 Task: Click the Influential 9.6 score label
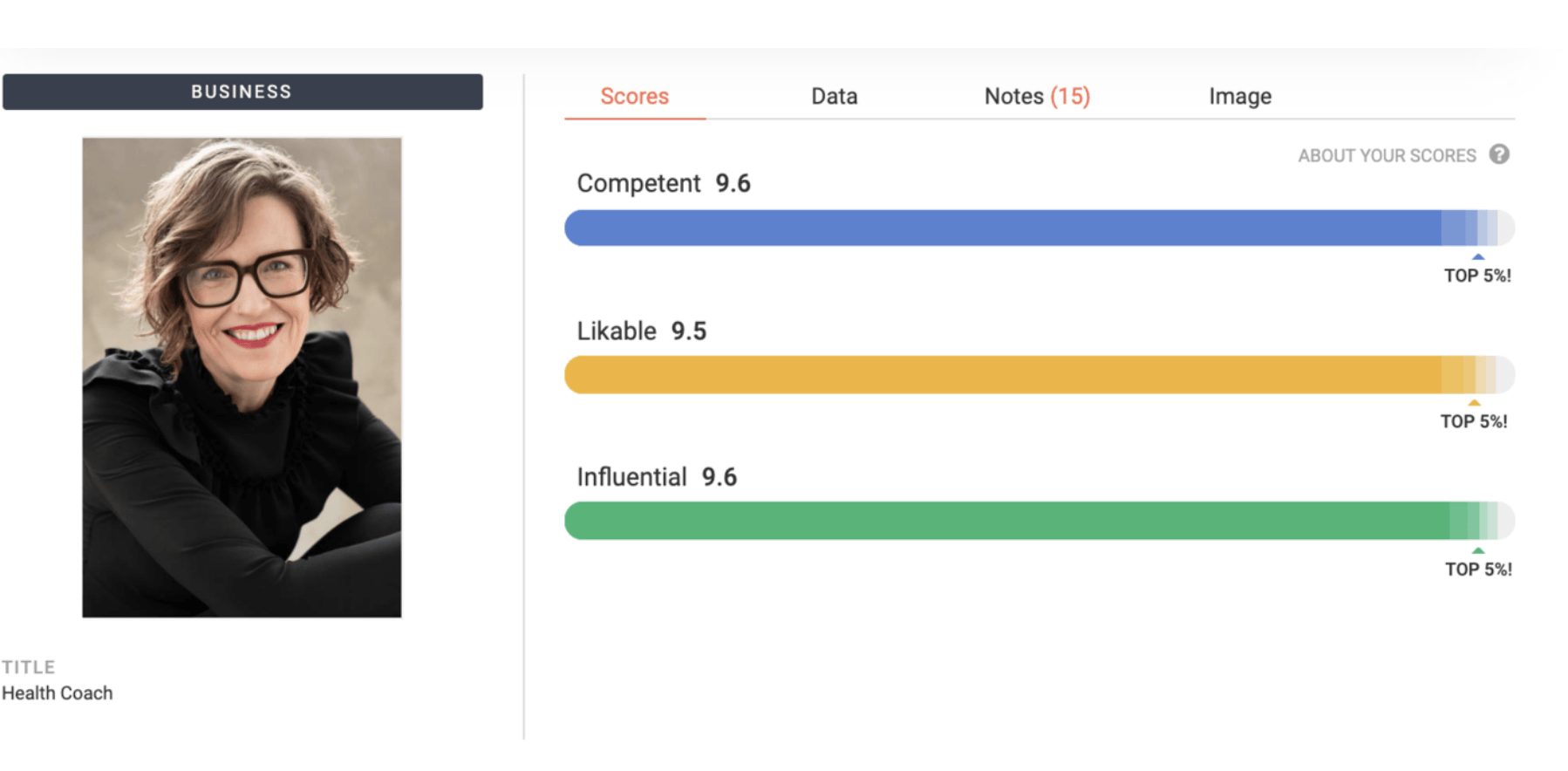[657, 477]
